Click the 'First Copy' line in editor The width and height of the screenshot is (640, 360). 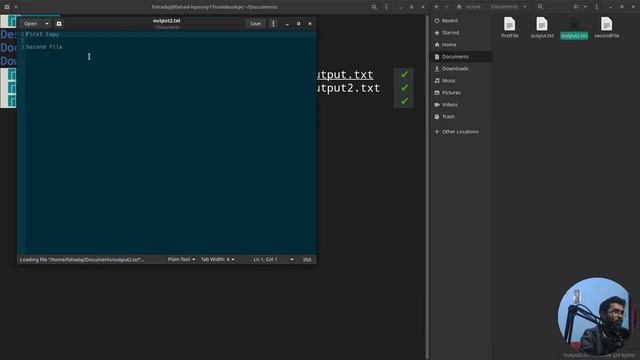pos(42,34)
